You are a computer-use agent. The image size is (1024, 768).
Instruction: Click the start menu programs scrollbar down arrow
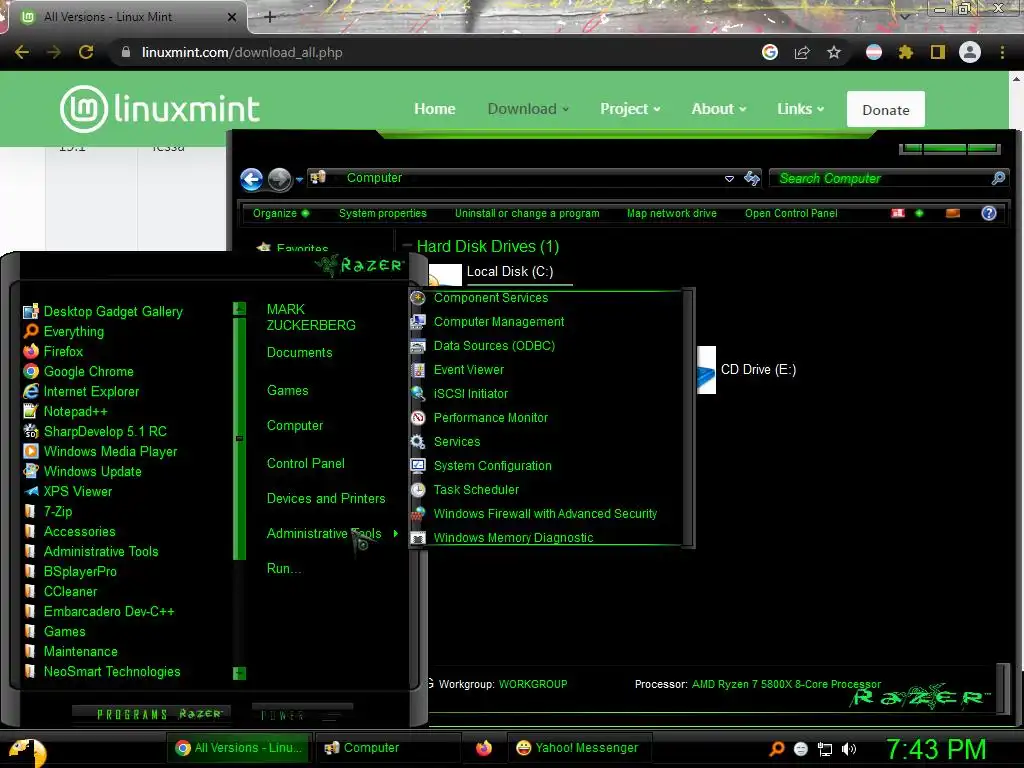click(x=240, y=673)
